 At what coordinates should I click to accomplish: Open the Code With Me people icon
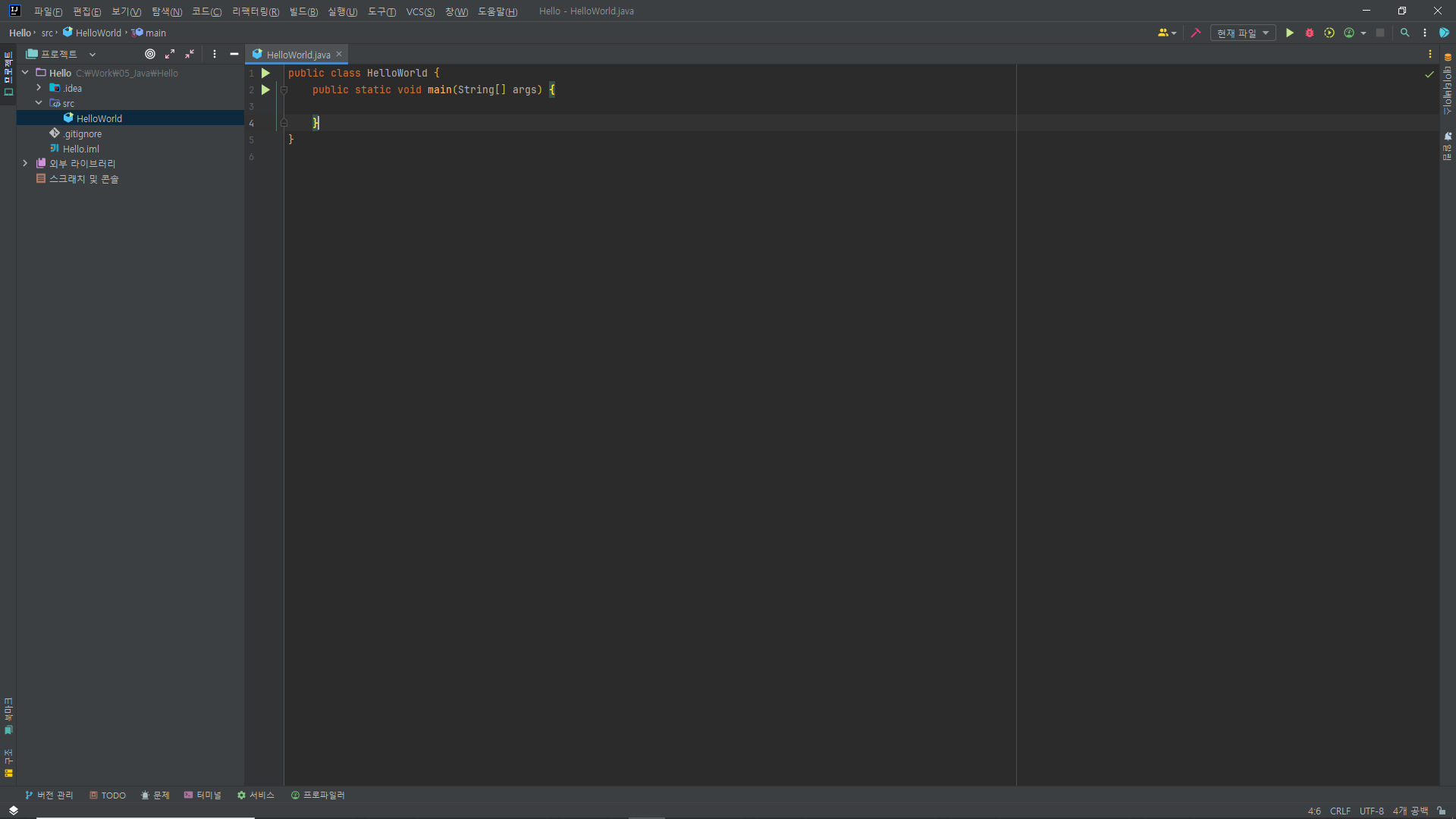tap(1163, 33)
